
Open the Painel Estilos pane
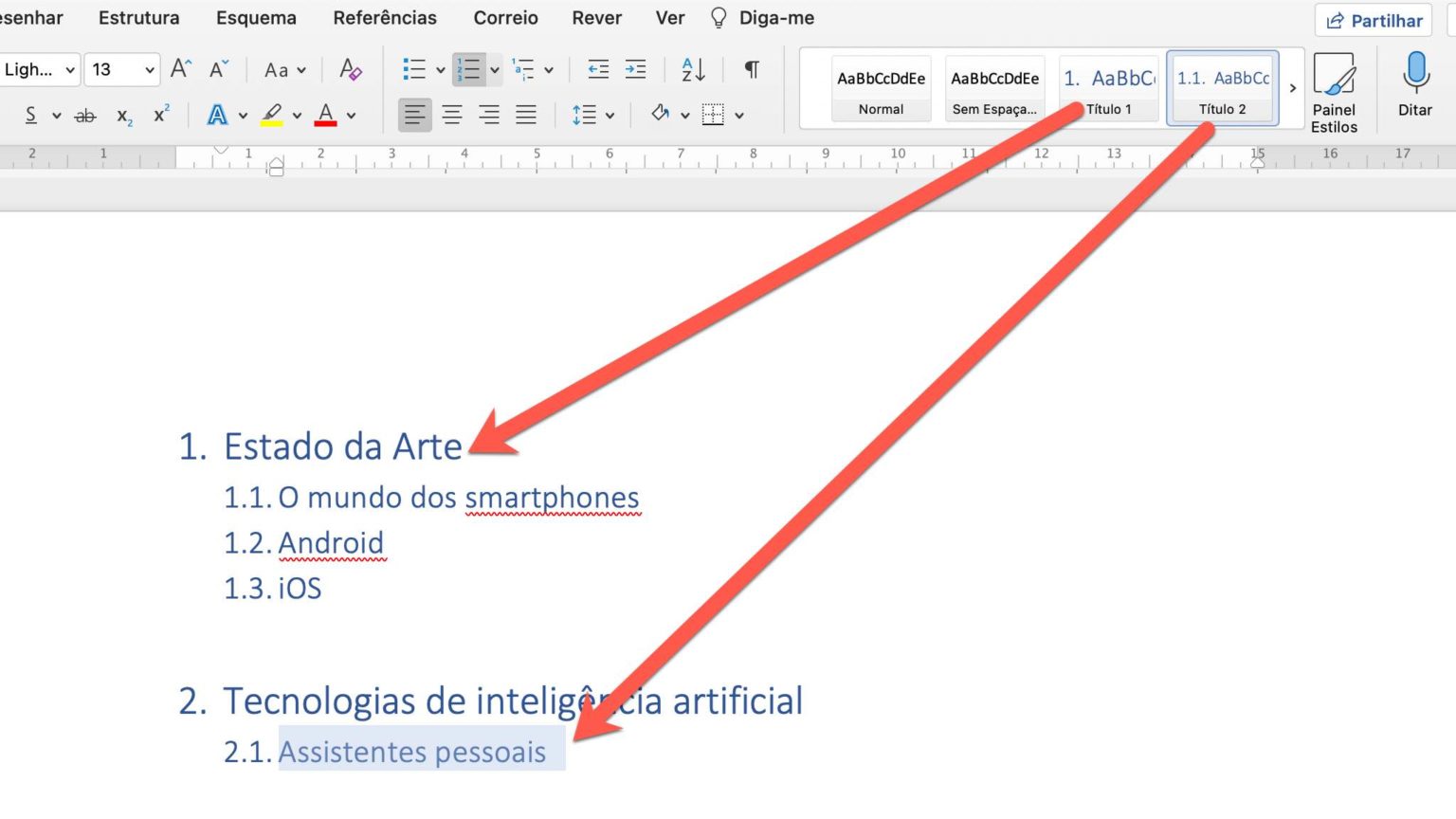[1334, 93]
